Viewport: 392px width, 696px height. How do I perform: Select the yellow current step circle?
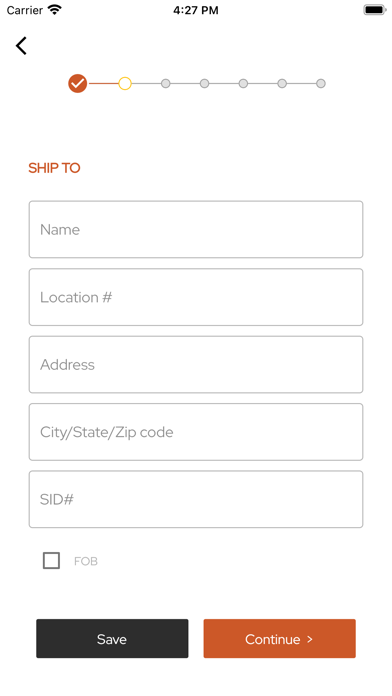(x=125, y=83)
